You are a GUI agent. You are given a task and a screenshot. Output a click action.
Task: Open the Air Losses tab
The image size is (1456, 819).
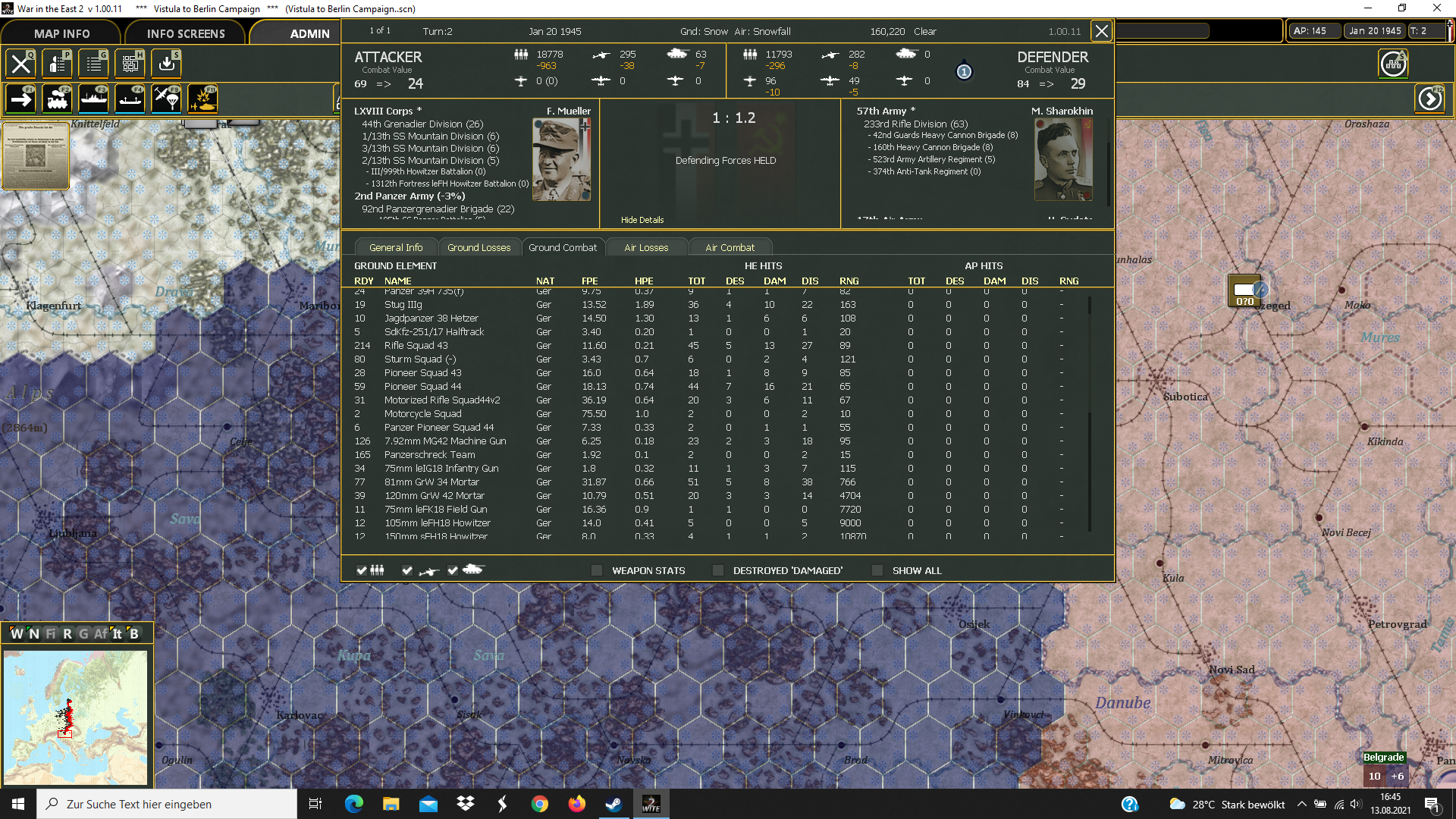tap(646, 247)
